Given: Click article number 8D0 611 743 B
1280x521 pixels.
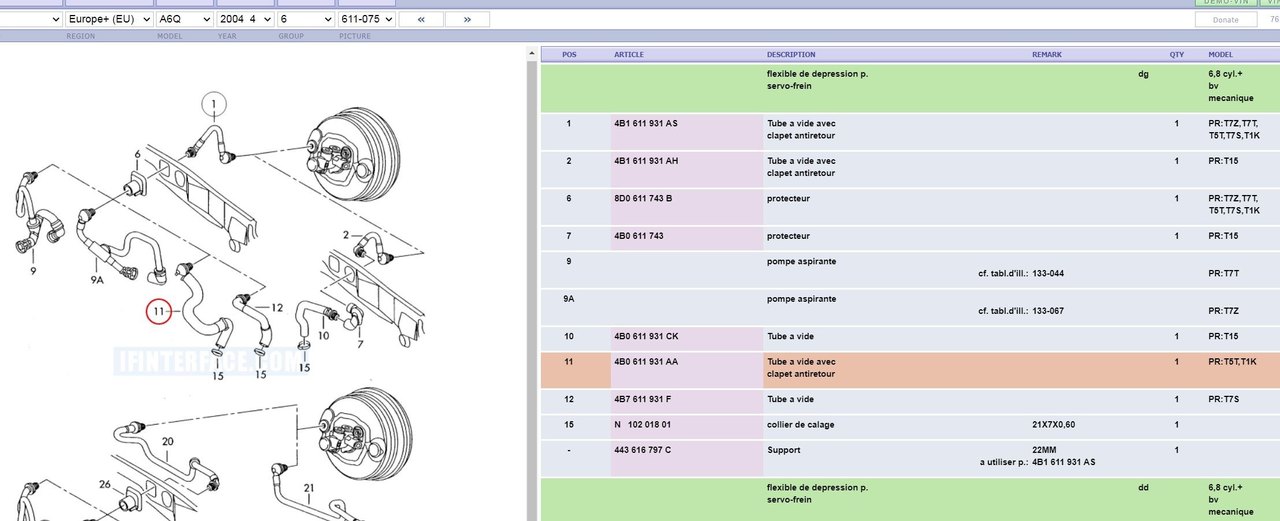Looking at the screenshot, I should click(643, 199).
